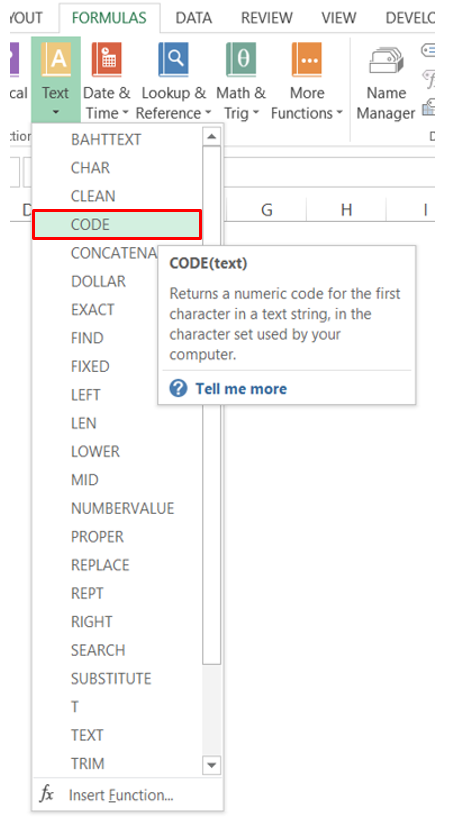451x818 pixels.
Task: Open the Date & Time functions icon
Action: click(106, 59)
